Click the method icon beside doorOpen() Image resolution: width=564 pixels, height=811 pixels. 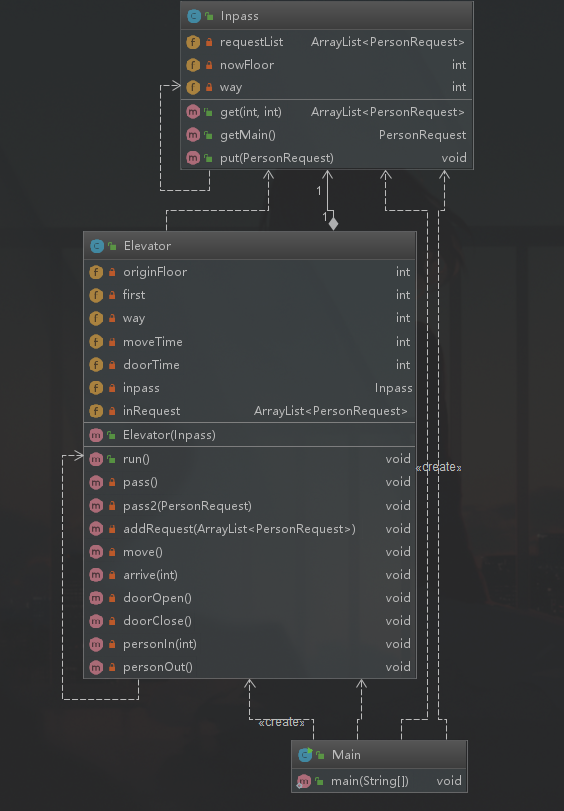[96, 598]
